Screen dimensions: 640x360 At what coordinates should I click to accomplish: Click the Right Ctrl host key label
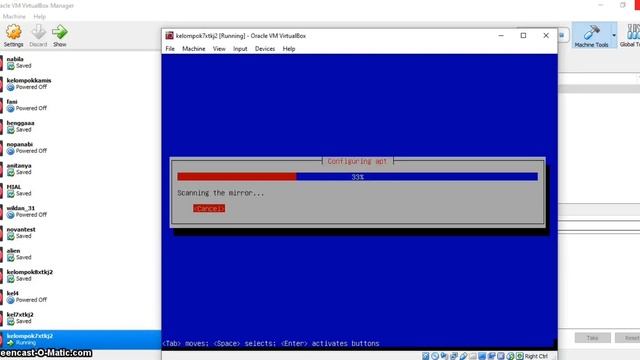pyautogui.click(x=536, y=356)
